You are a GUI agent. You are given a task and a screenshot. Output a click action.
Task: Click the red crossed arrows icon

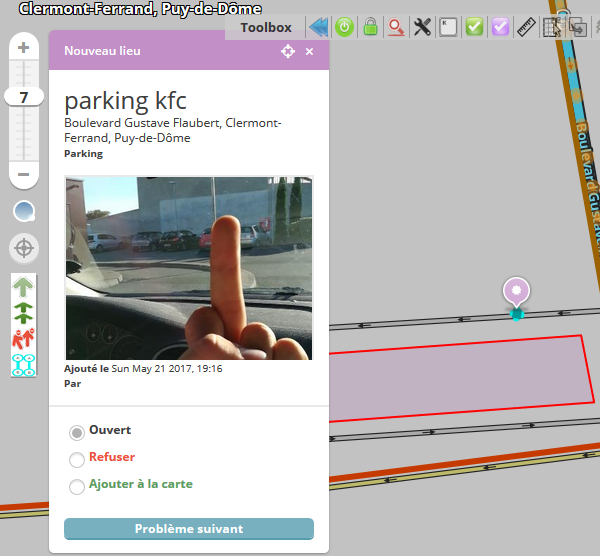(x=23, y=338)
